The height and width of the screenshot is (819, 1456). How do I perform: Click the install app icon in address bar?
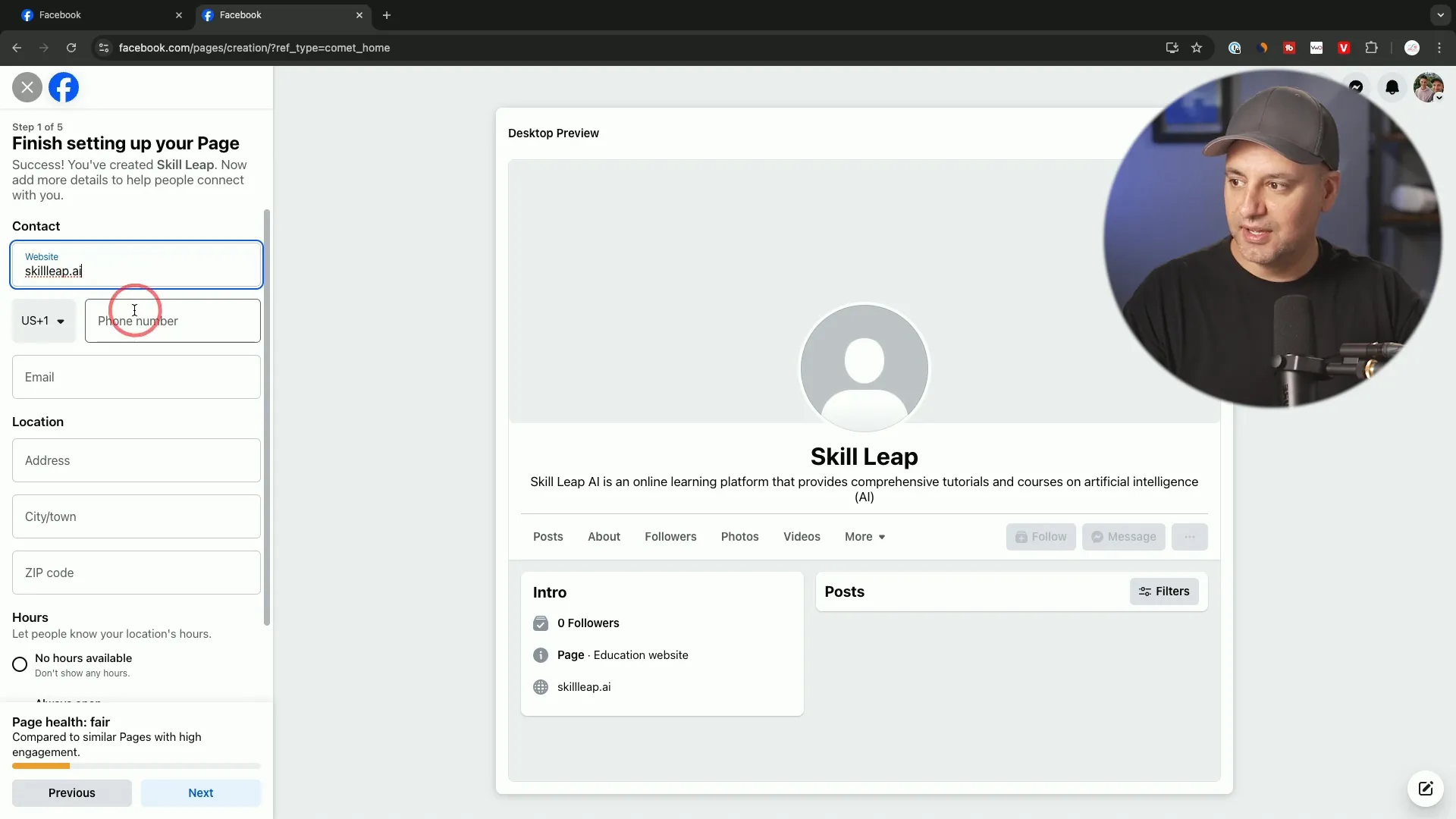point(1172,48)
